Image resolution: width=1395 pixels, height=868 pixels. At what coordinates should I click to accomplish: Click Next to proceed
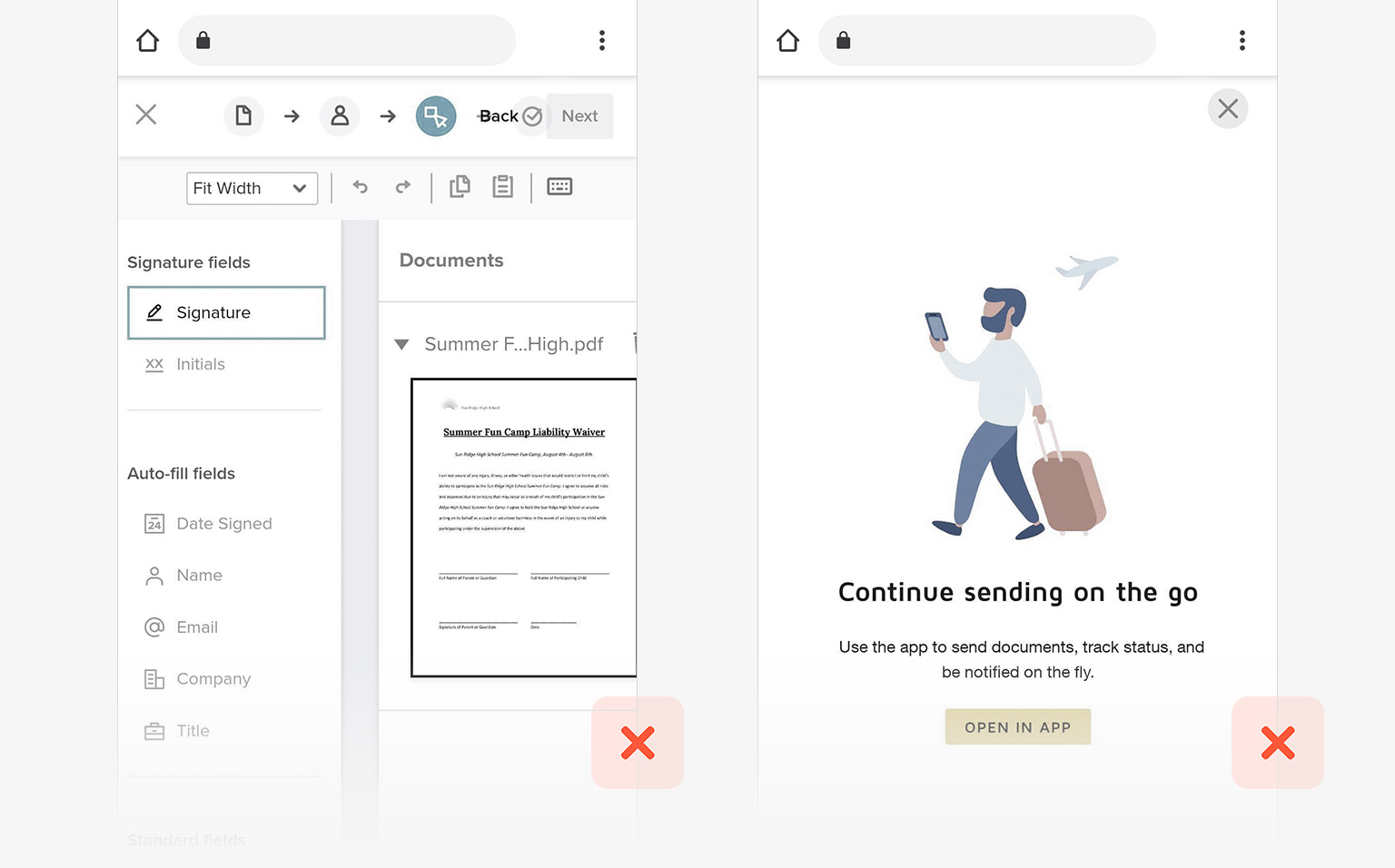pos(579,115)
